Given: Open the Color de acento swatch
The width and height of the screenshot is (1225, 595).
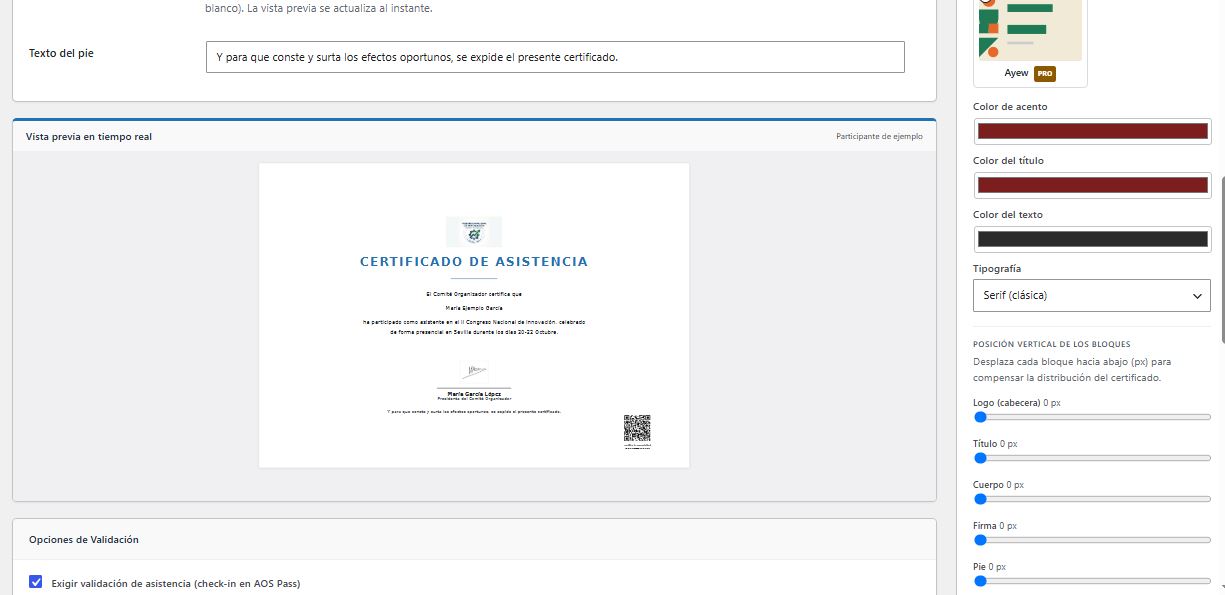Looking at the screenshot, I should coord(1092,131).
